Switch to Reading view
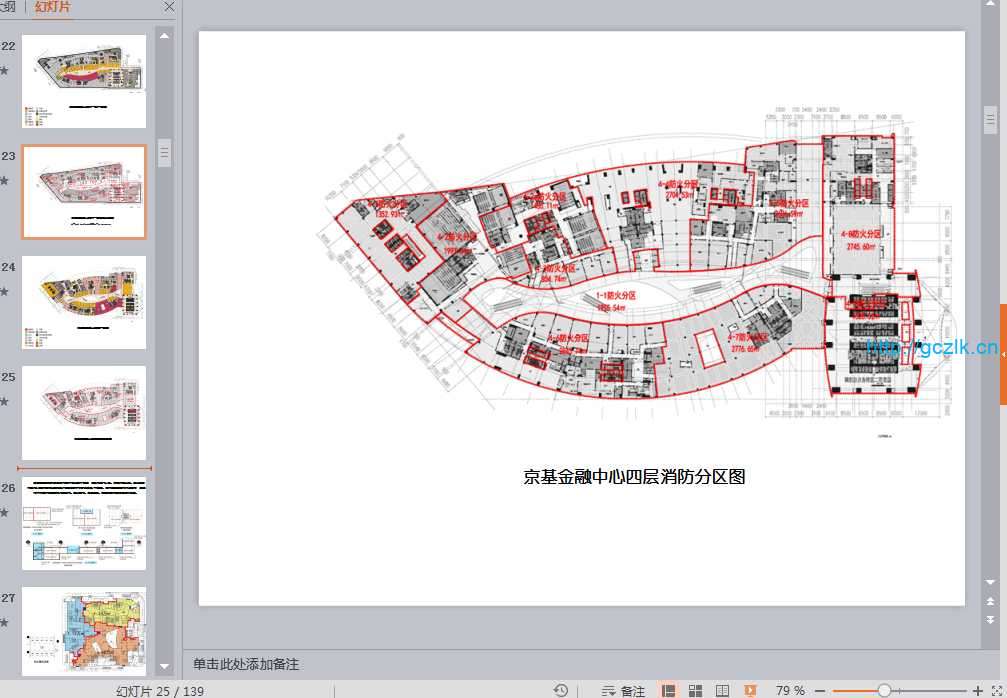This screenshot has height=698, width=1007. [x=722, y=691]
